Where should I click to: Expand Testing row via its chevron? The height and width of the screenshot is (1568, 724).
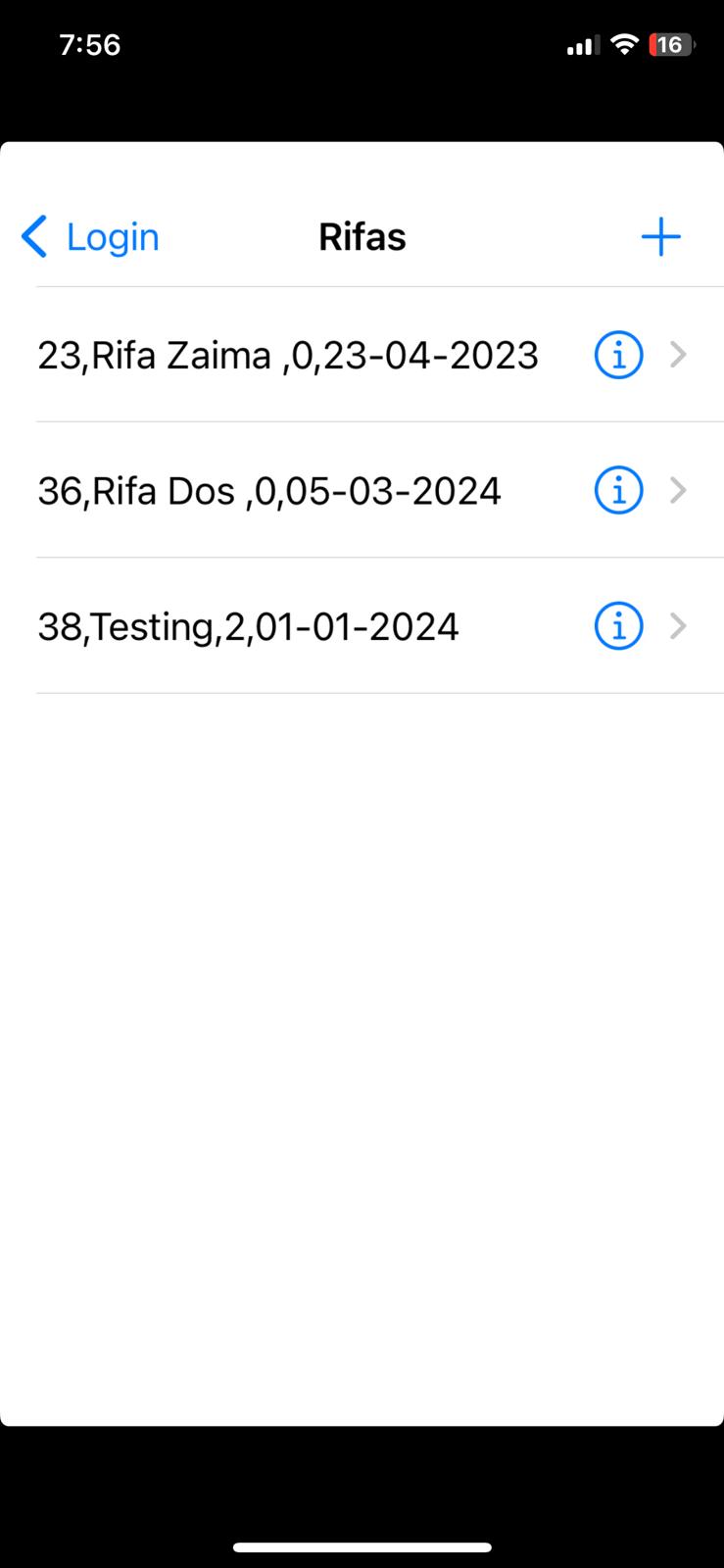[678, 626]
